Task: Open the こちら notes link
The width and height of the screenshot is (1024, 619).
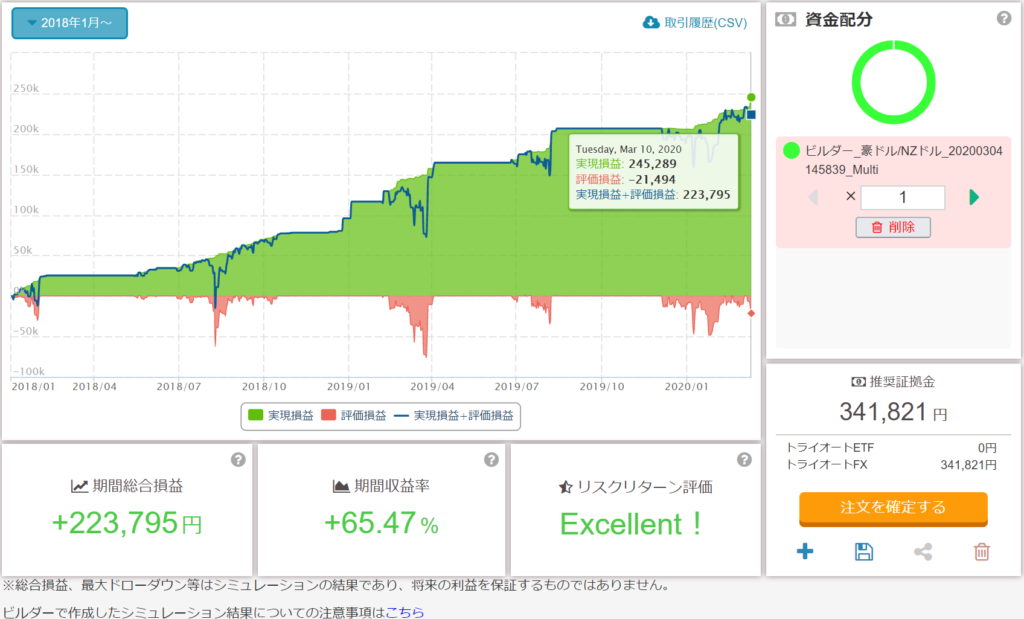Action: [x=404, y=611]
